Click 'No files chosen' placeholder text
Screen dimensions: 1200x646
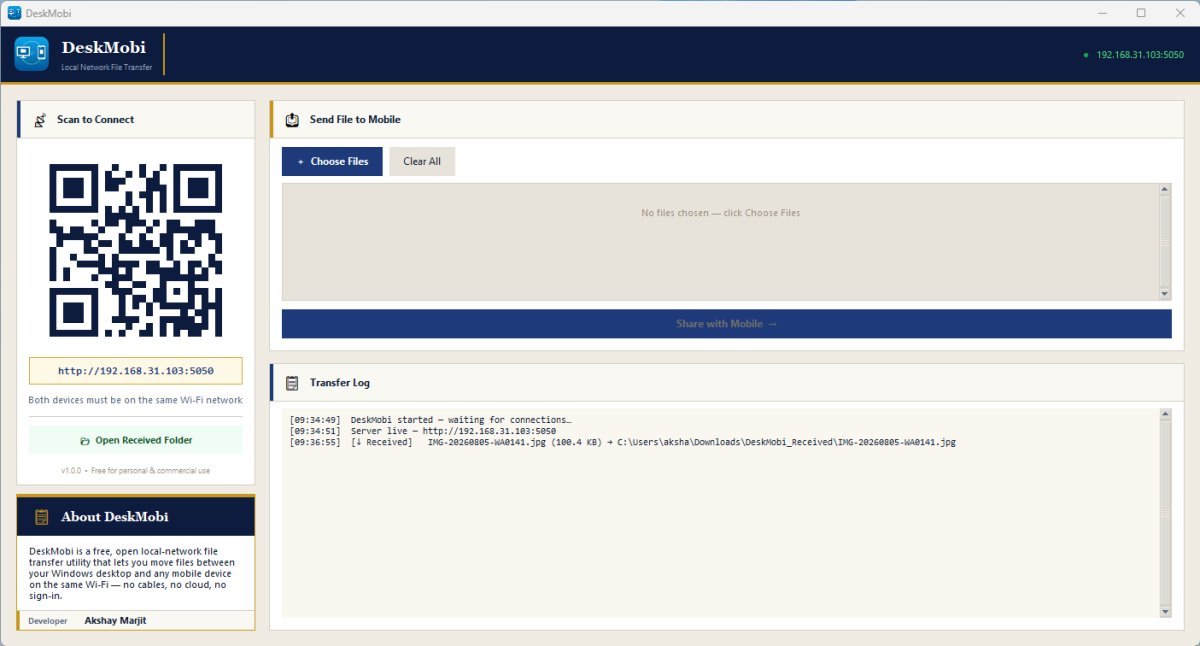[x=720, y=213]
